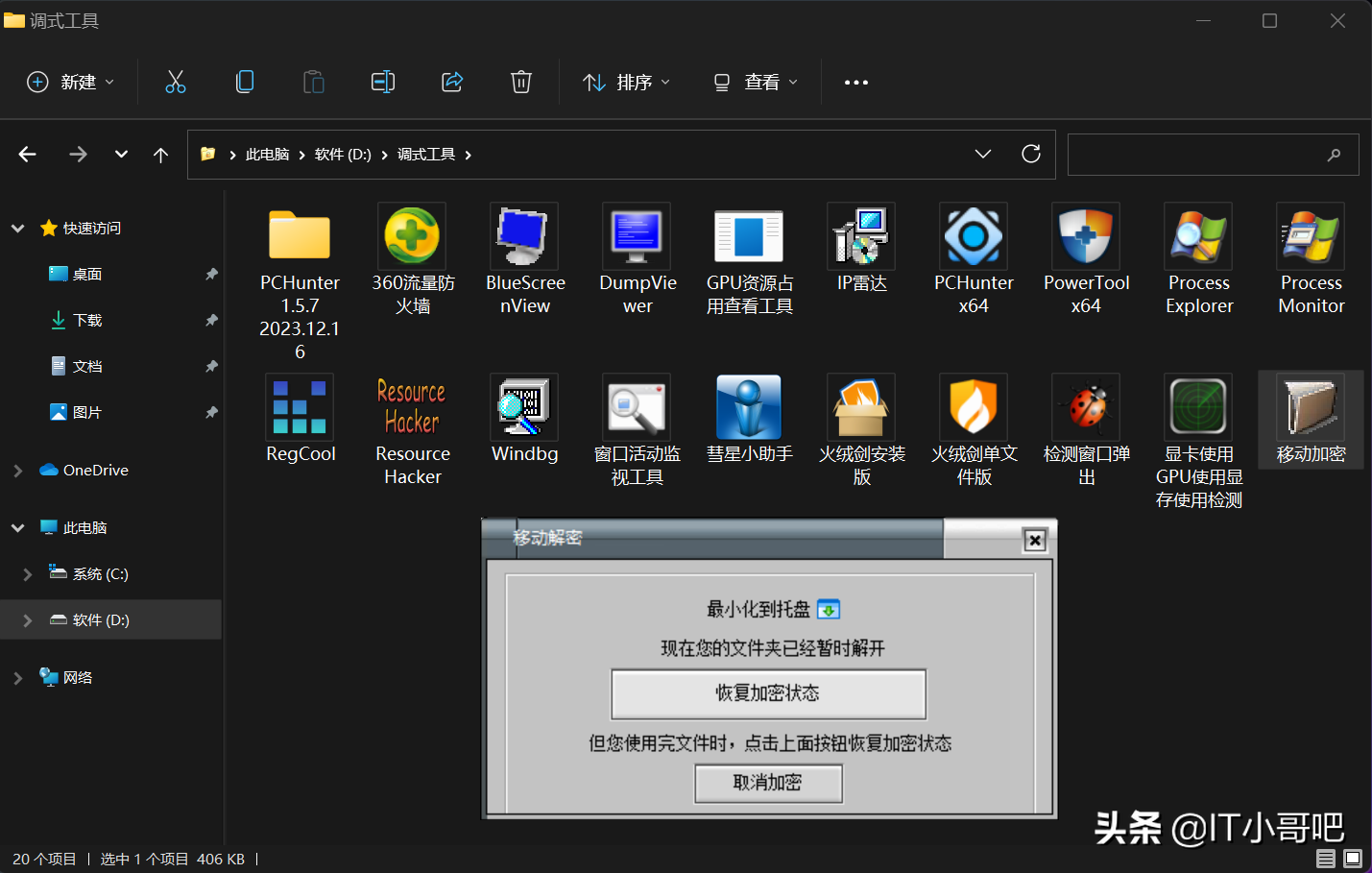Switch to details view in status bar
Screen dimensions: 1372x873
(x=1326, y=859)
